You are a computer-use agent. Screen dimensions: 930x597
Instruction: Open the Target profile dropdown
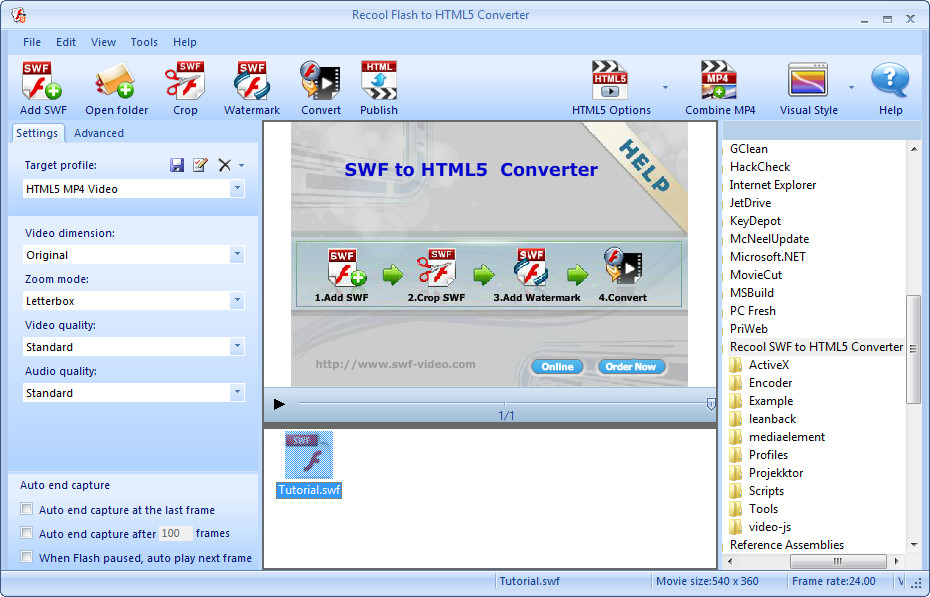click(x=237, y=189)
